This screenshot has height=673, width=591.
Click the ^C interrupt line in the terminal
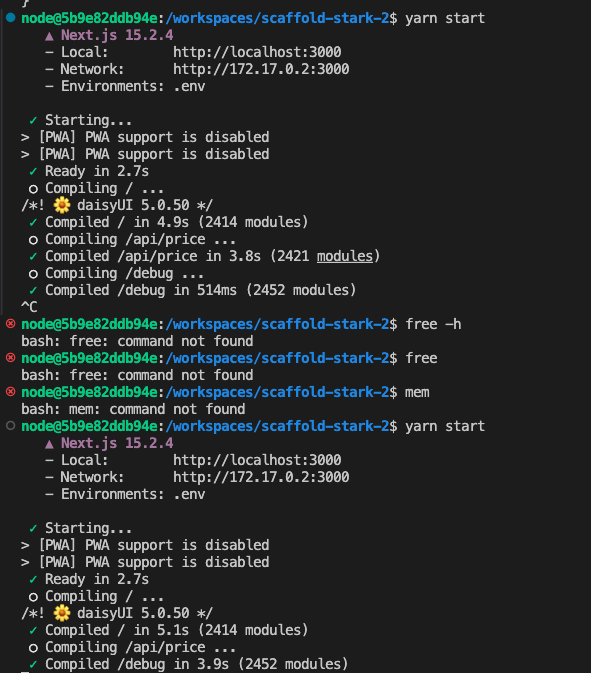(x=29, y=307)
